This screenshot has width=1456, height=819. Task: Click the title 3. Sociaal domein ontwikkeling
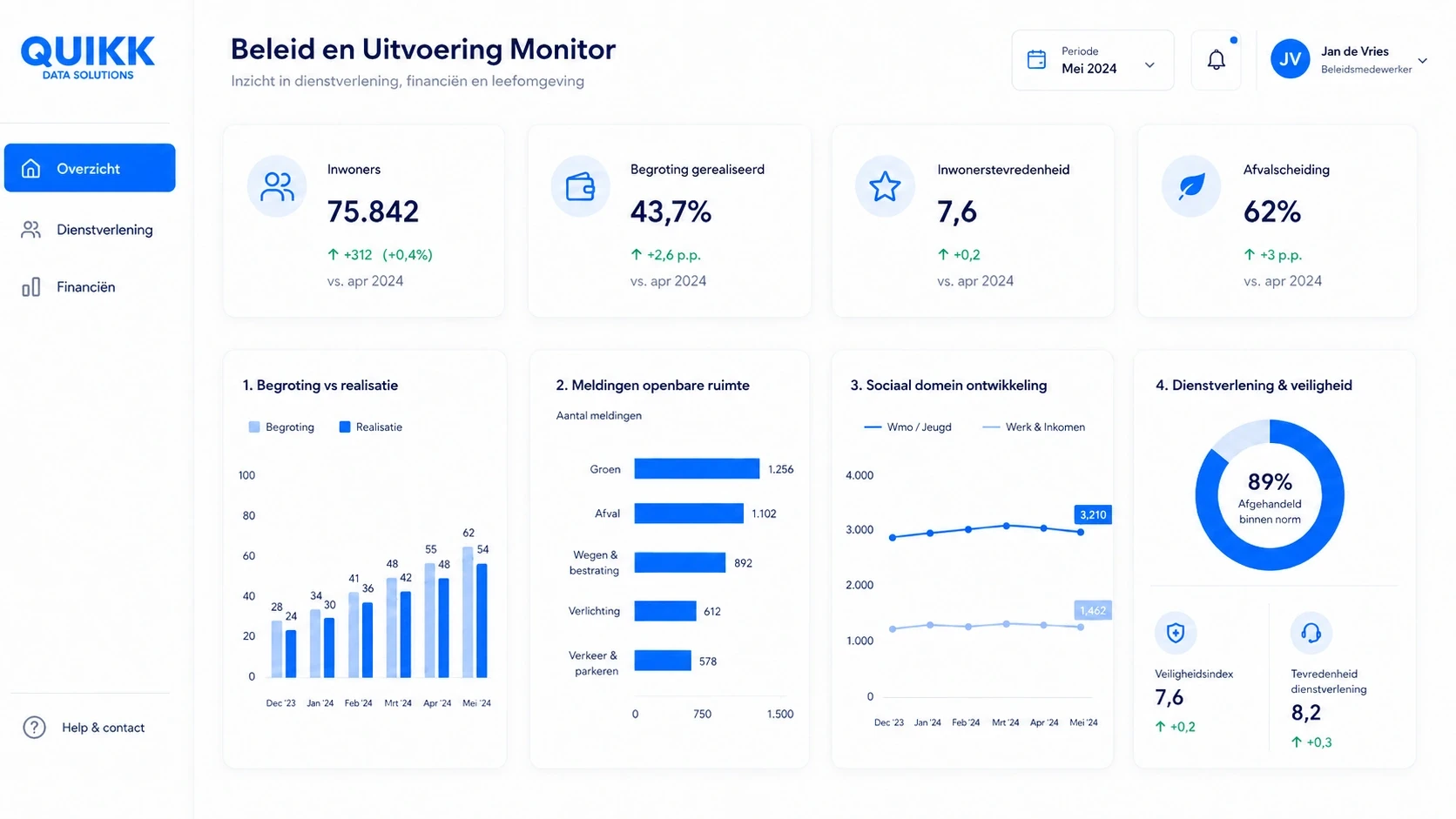point(948,386)
